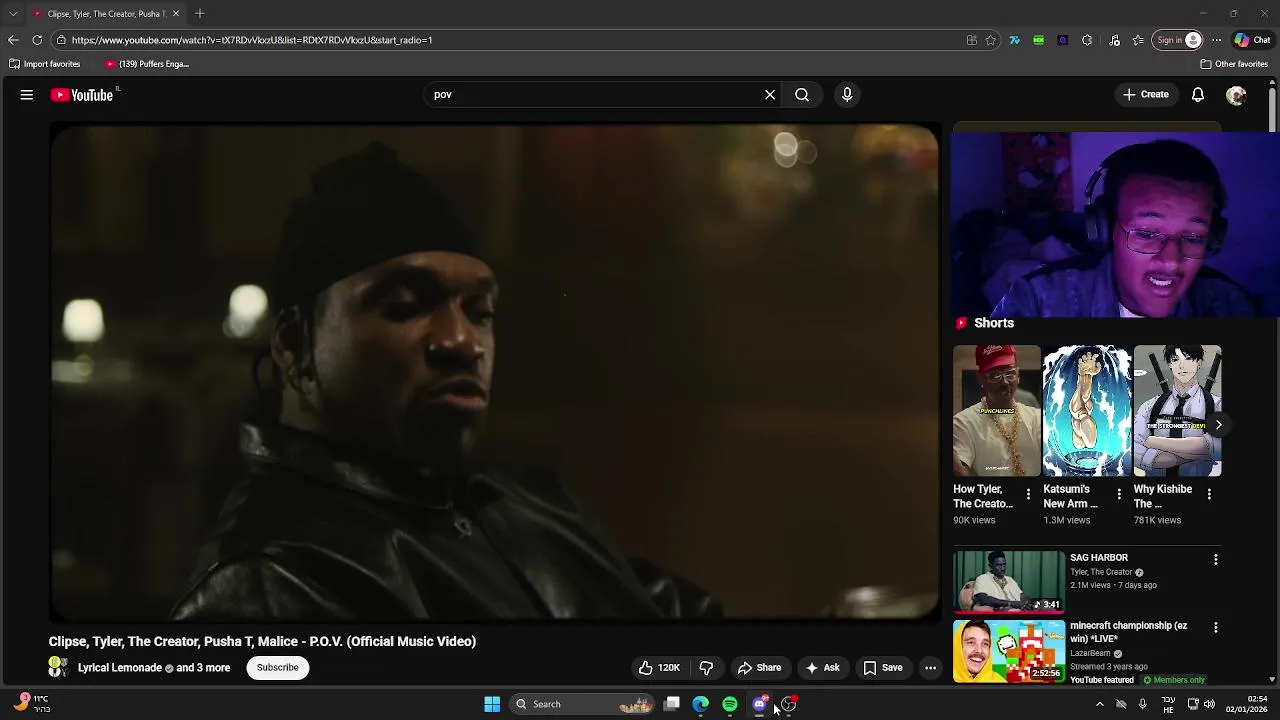Viewport: 1280px width, 720px height.
Task: Open browser settings and more menu
Action: click(1216, 40)
